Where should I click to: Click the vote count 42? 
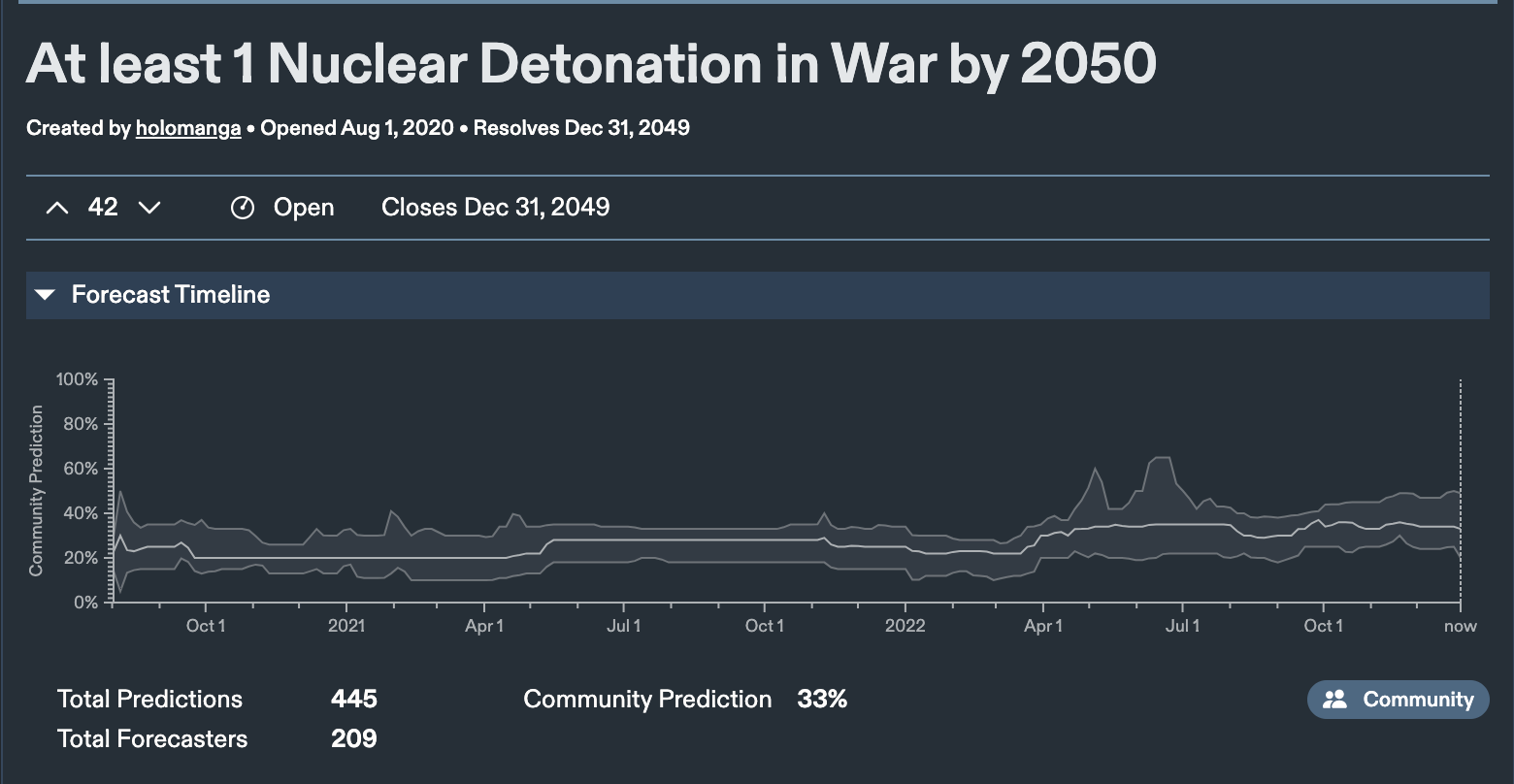point(103,208)
